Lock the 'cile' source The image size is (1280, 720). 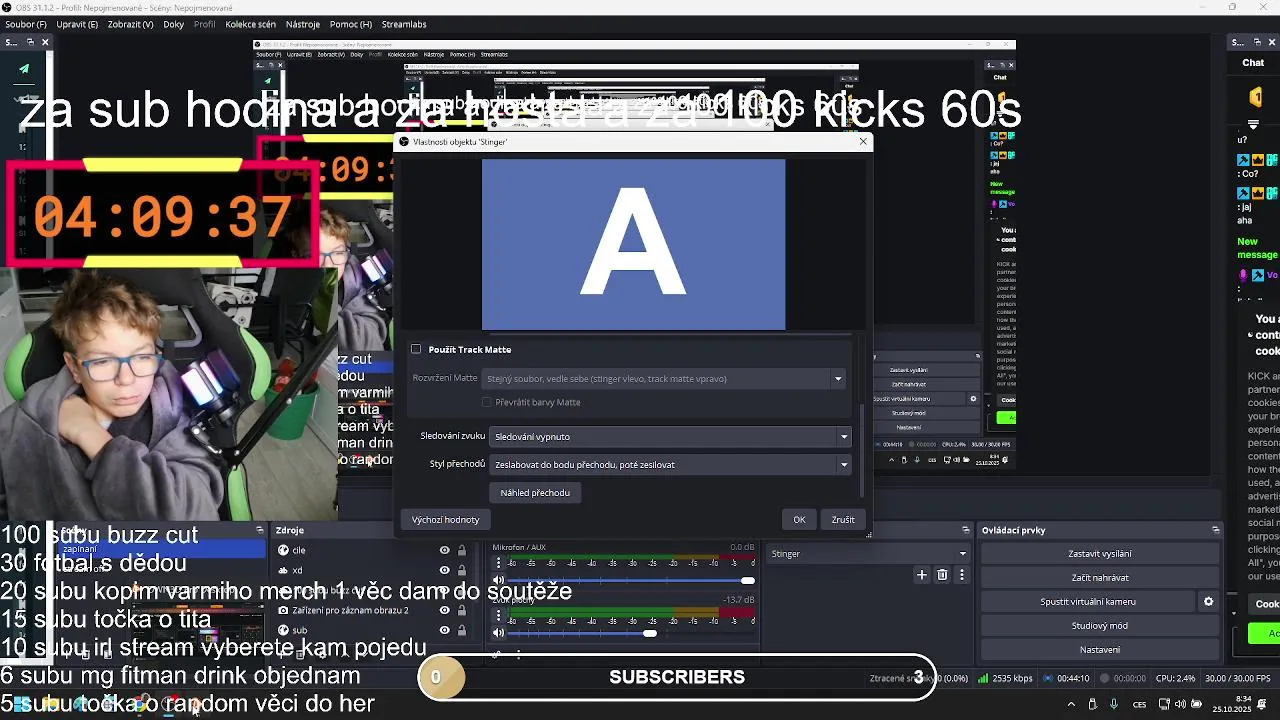pyautogui.click(x=461, y=550)
